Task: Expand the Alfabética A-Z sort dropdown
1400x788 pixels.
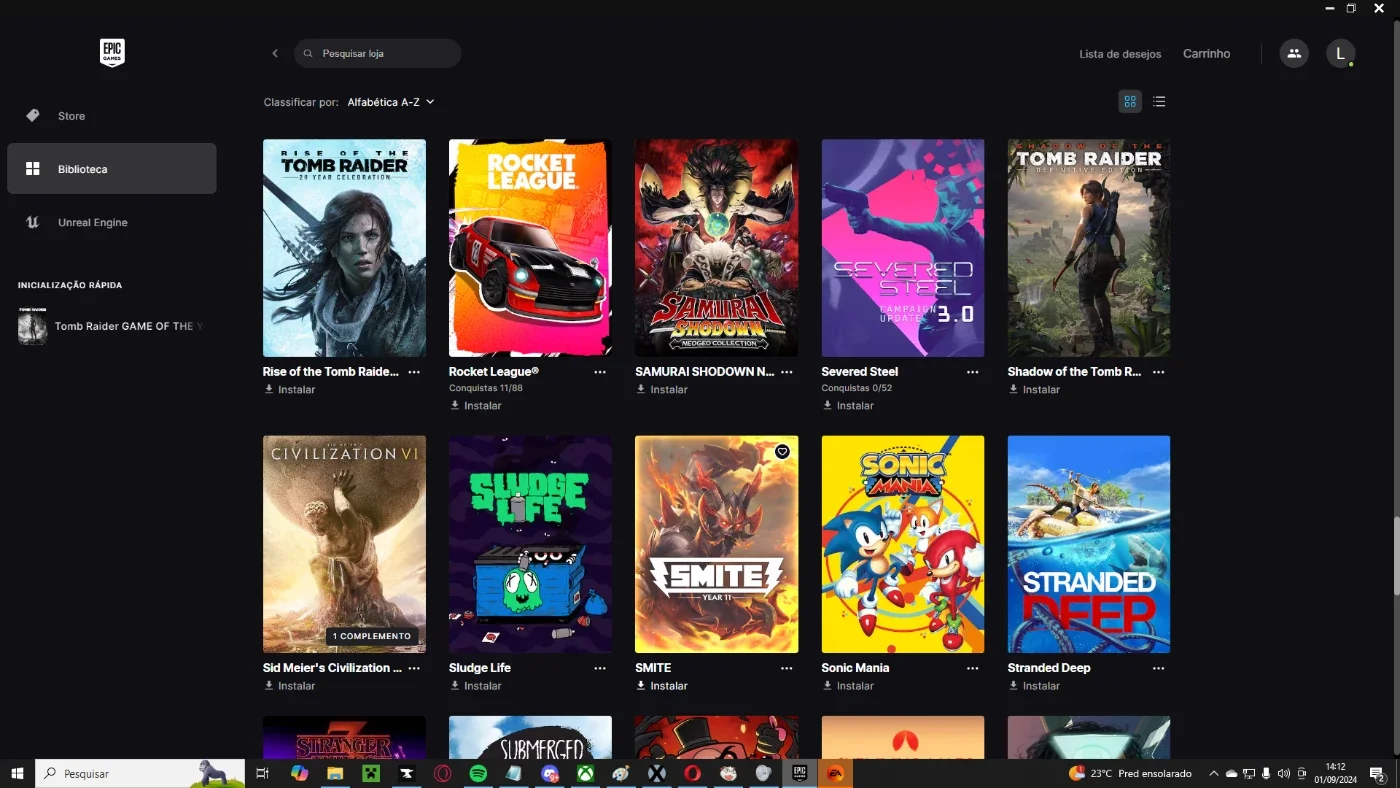Action: (x=391, y=102)
